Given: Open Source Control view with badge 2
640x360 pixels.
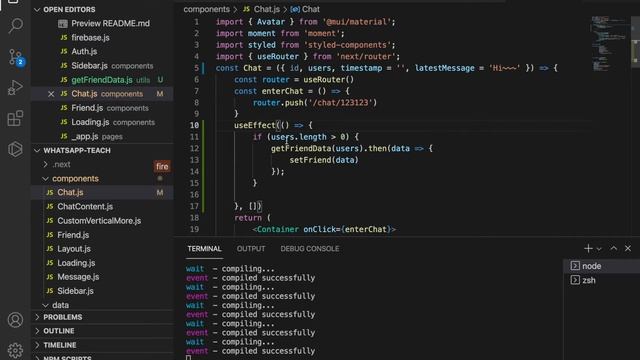Looking at the screenshot, I should point(16,57).
